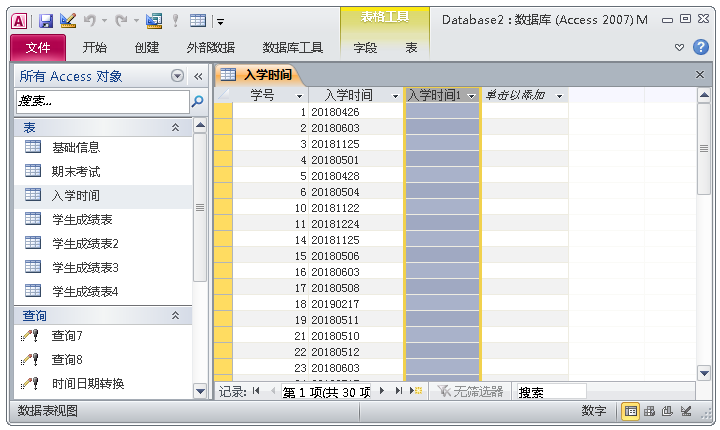720x430 pixels.
Task: Select 入学时间 table in navigation pane
Action: [103, 195]
